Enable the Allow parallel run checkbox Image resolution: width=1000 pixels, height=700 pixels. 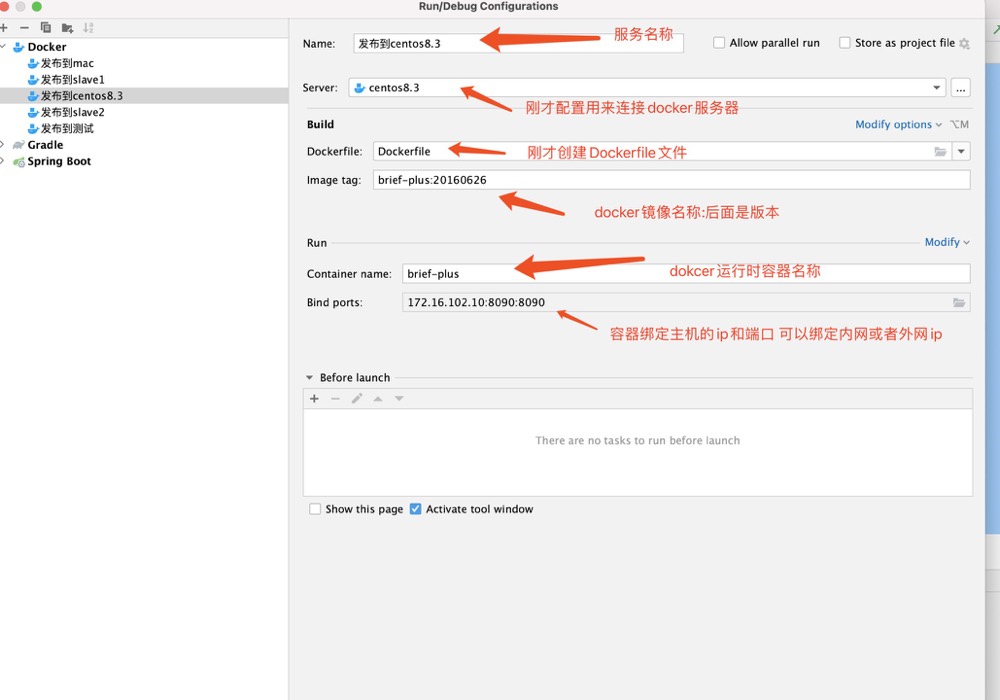(x=719, y=43)
